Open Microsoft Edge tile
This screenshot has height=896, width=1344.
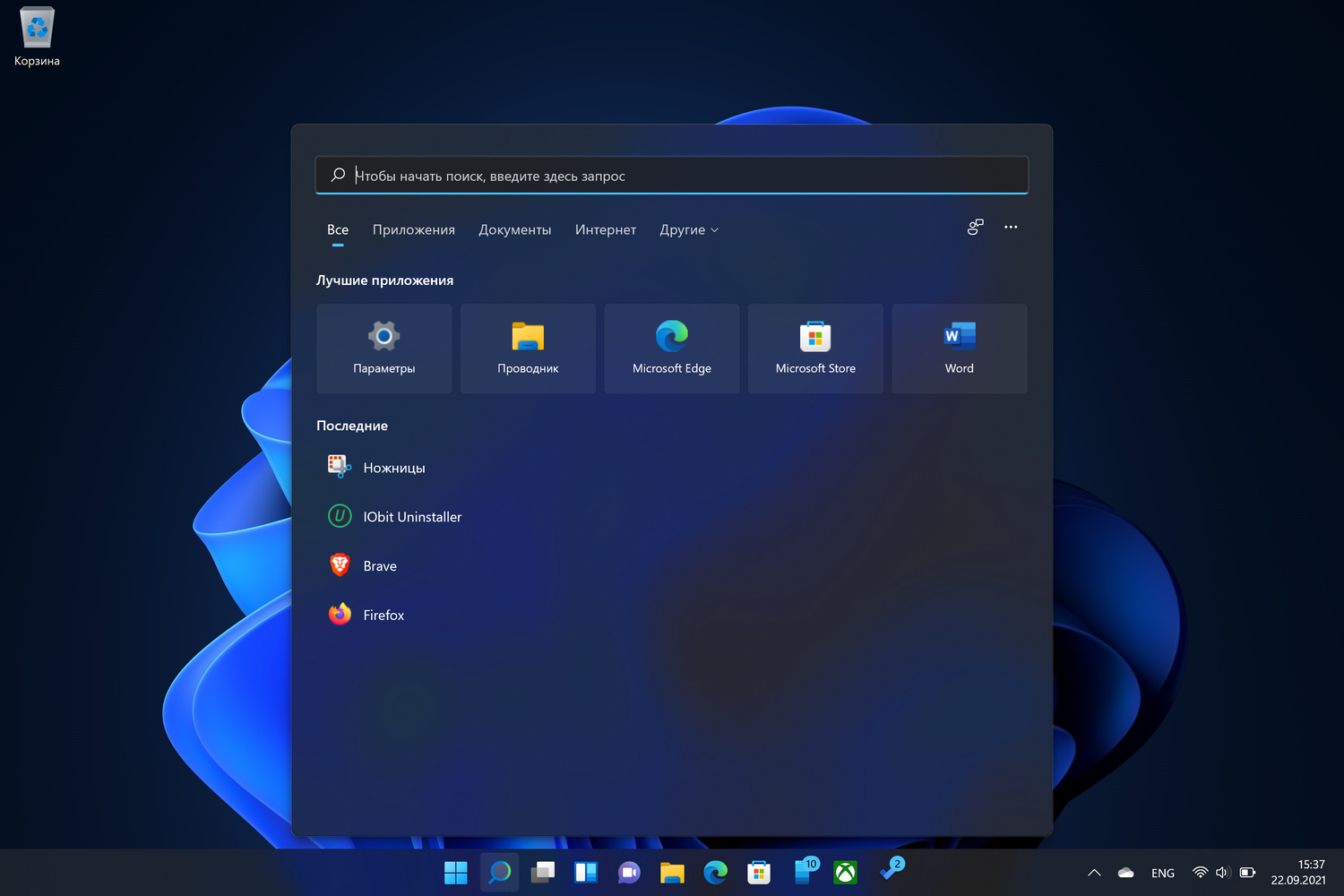coord(671,349)
